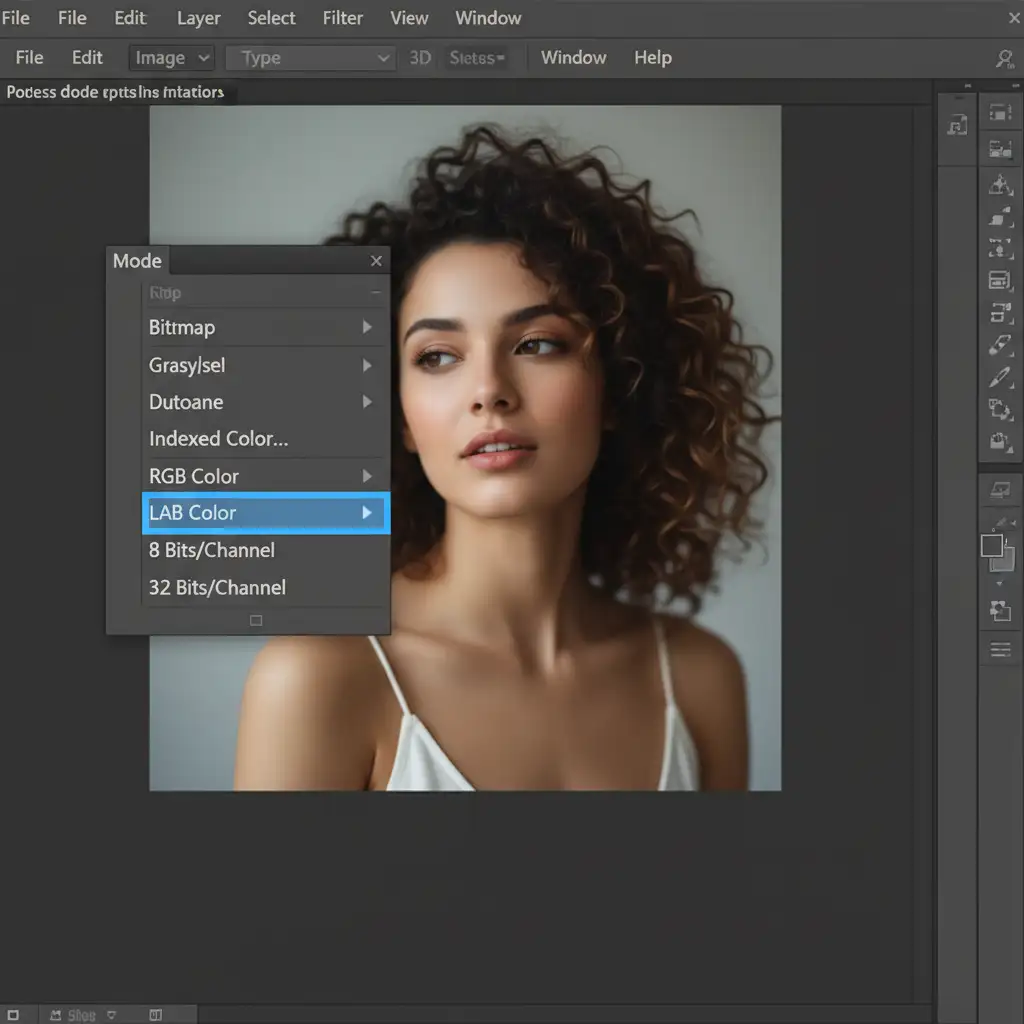
Task: Expand the RGB Color submenu arrow
Action: click(x=367, y=476)
